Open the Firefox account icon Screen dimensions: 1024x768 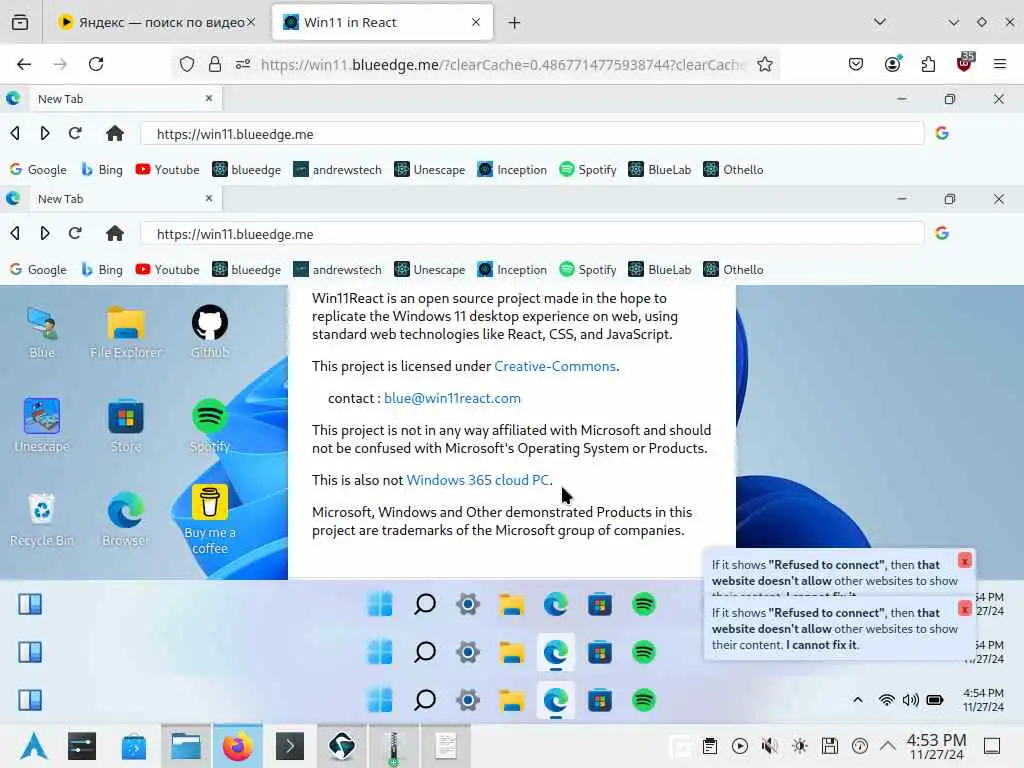[x=893, y=63]
